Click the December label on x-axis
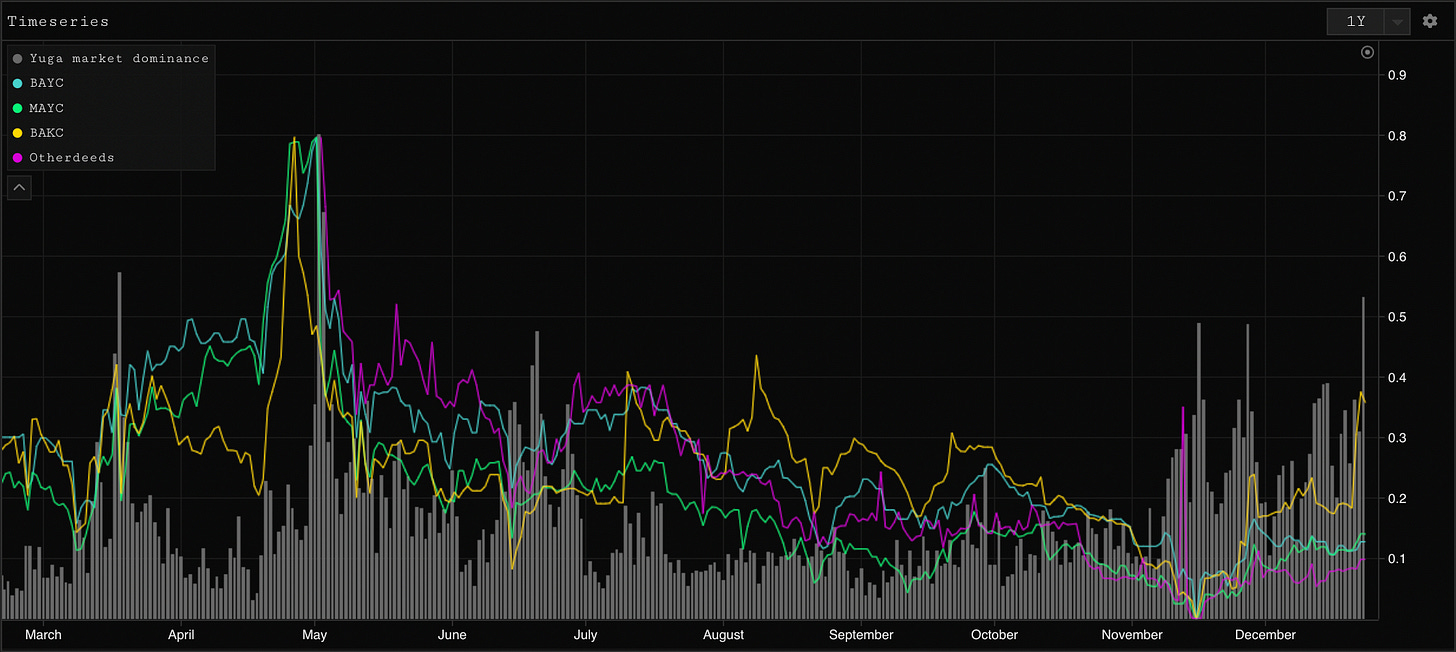Image resolution: width=1456 pixels, height=652 pixels. coord(1265,635)
